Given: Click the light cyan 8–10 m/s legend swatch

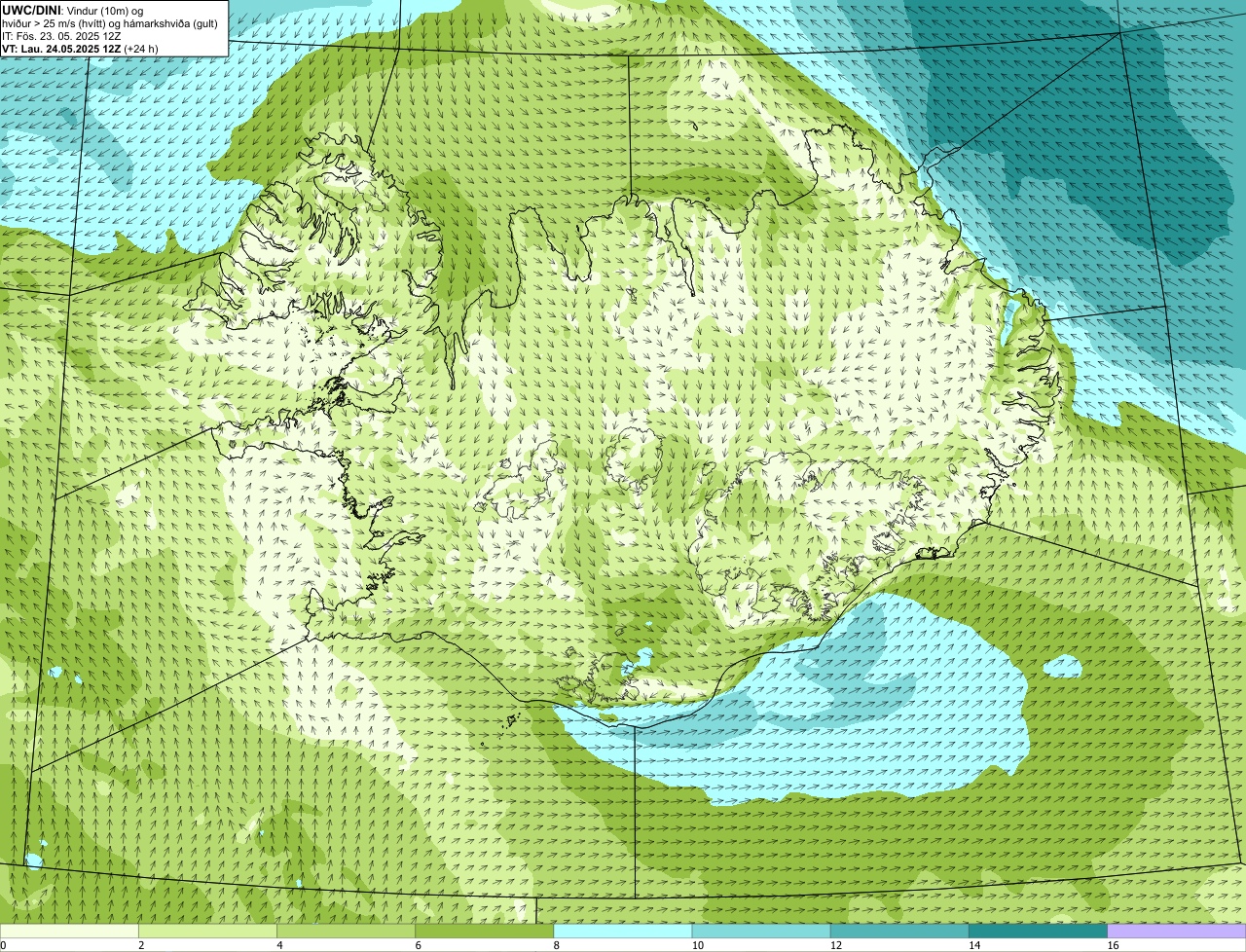Looking at the screenshot, I should pos(623,931).
